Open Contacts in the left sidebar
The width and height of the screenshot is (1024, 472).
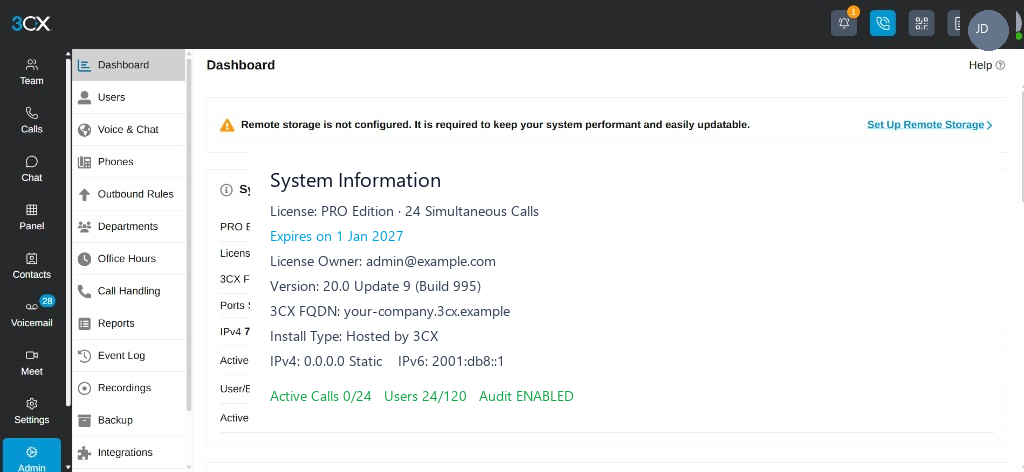[x=31, y=266]
